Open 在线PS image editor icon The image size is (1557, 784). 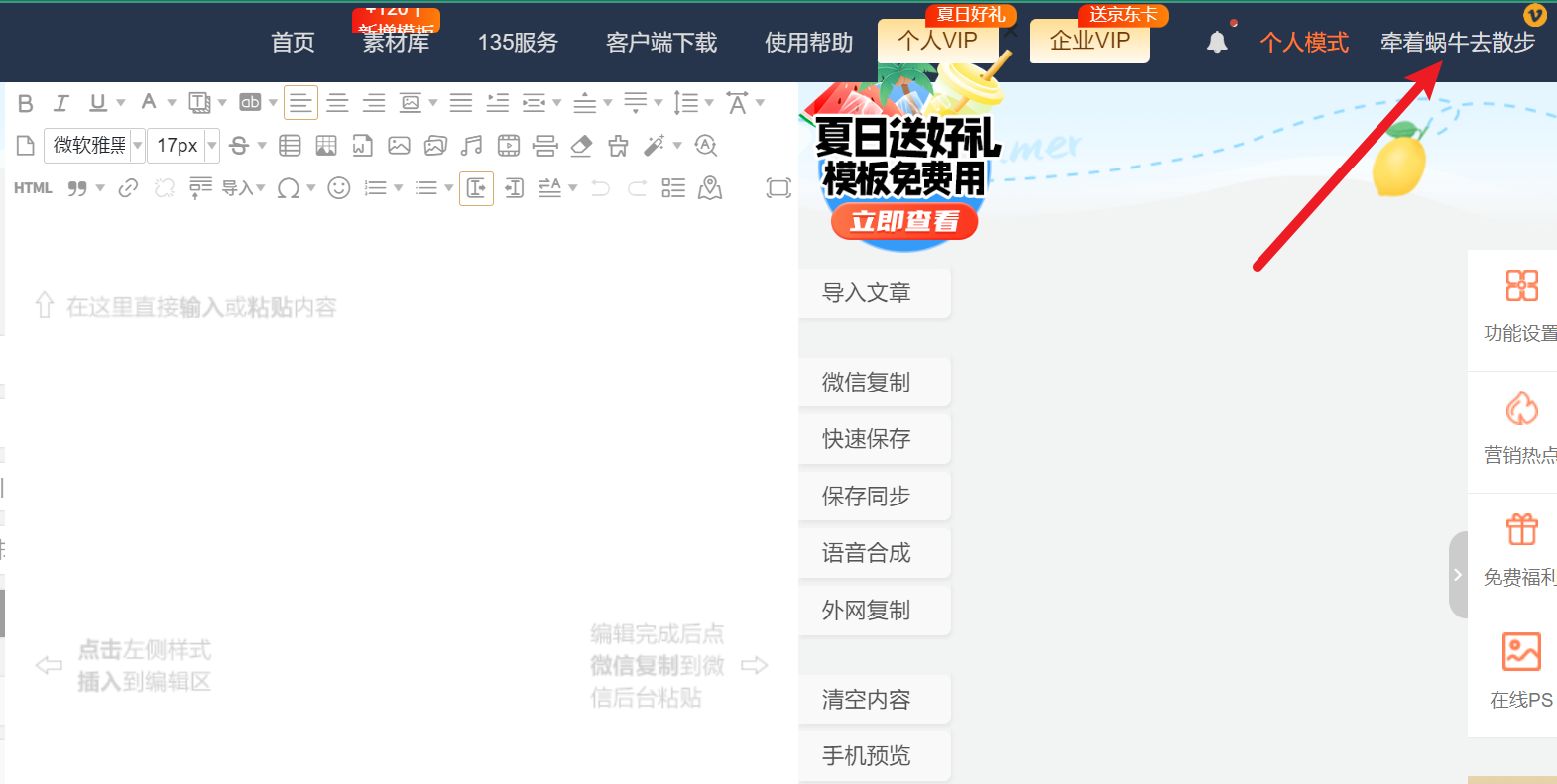1521,652
